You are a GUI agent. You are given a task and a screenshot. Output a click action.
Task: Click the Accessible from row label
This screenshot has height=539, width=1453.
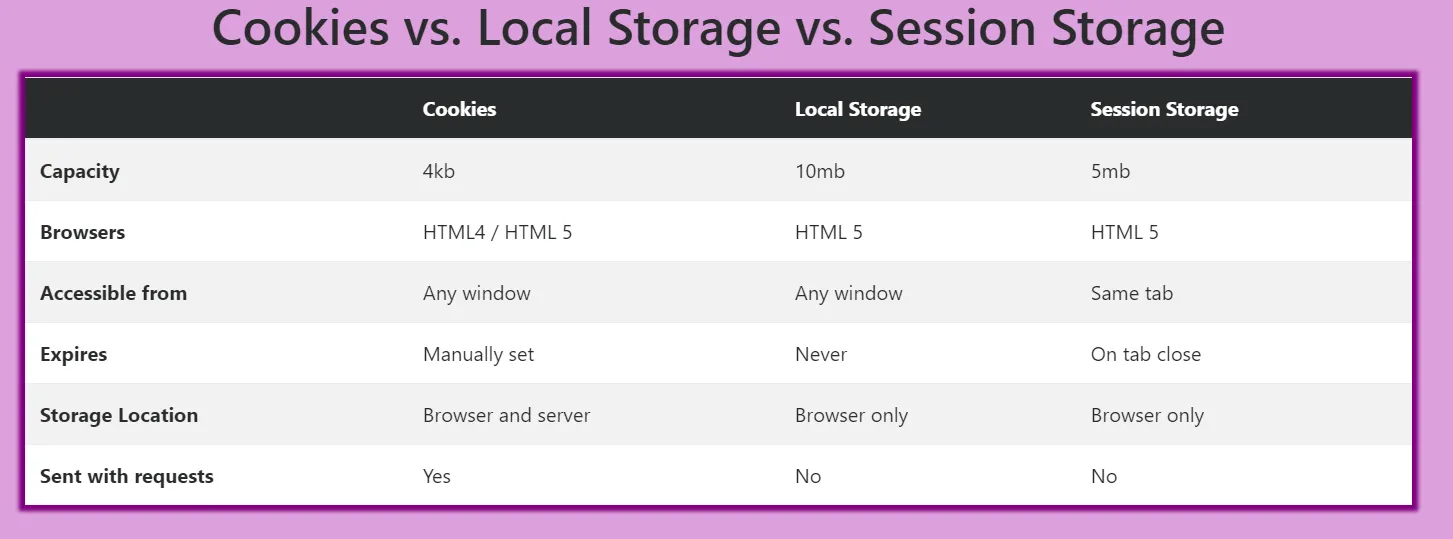coord(113,293)
